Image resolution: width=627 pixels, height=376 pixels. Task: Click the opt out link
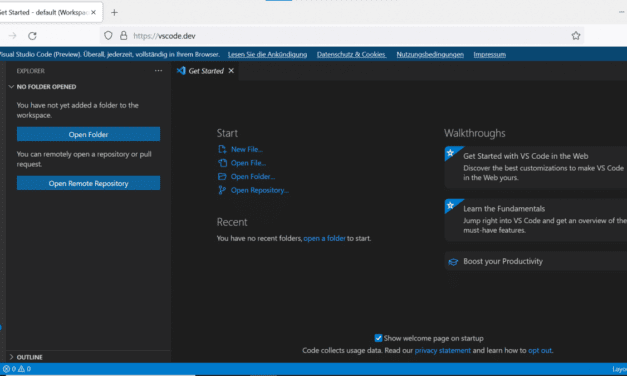point(540,350)
